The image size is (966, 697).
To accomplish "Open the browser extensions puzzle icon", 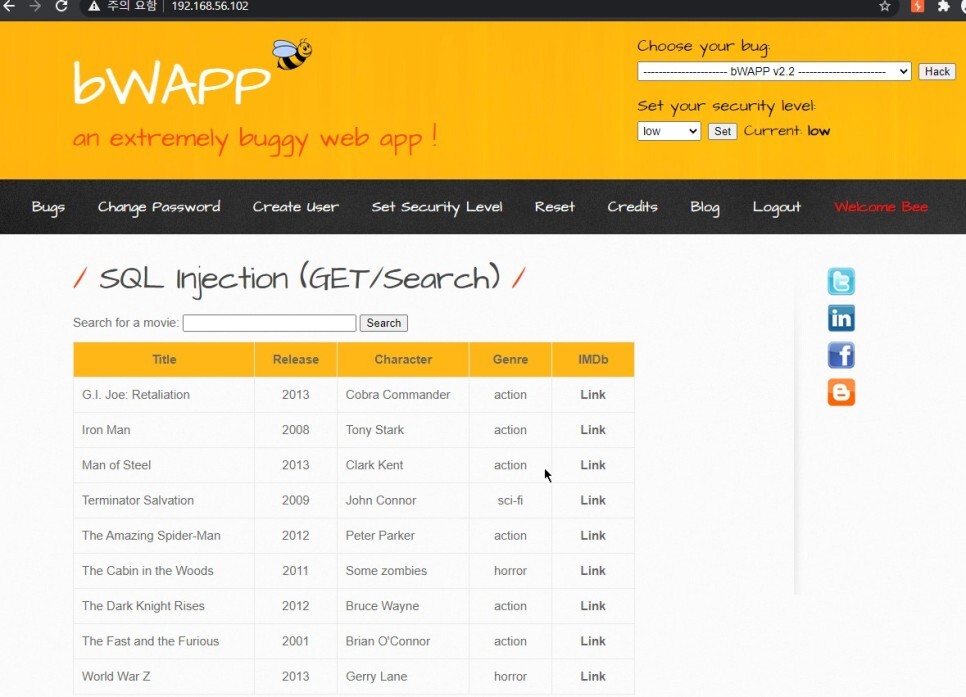I will pyautogui.click(x=943, y=6).
